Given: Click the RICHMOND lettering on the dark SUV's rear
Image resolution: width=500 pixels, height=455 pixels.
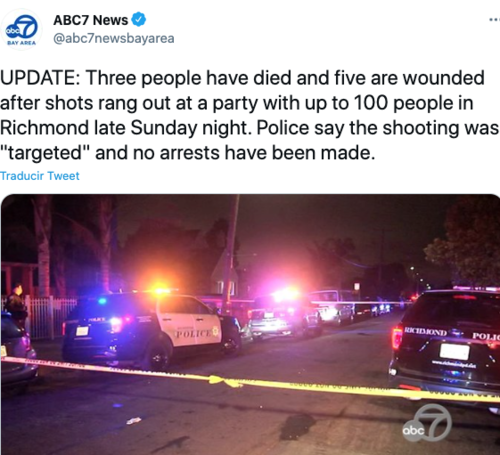Looking at the screenshot, I should pos(425,332).
